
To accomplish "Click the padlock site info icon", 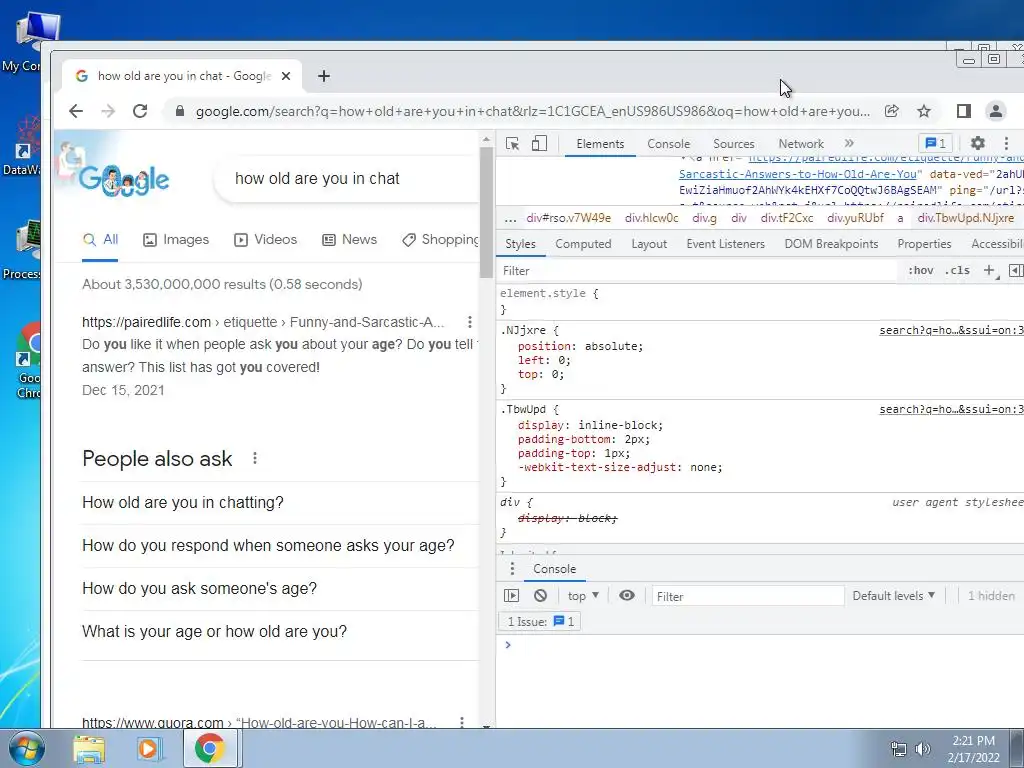I will point(180,111).
